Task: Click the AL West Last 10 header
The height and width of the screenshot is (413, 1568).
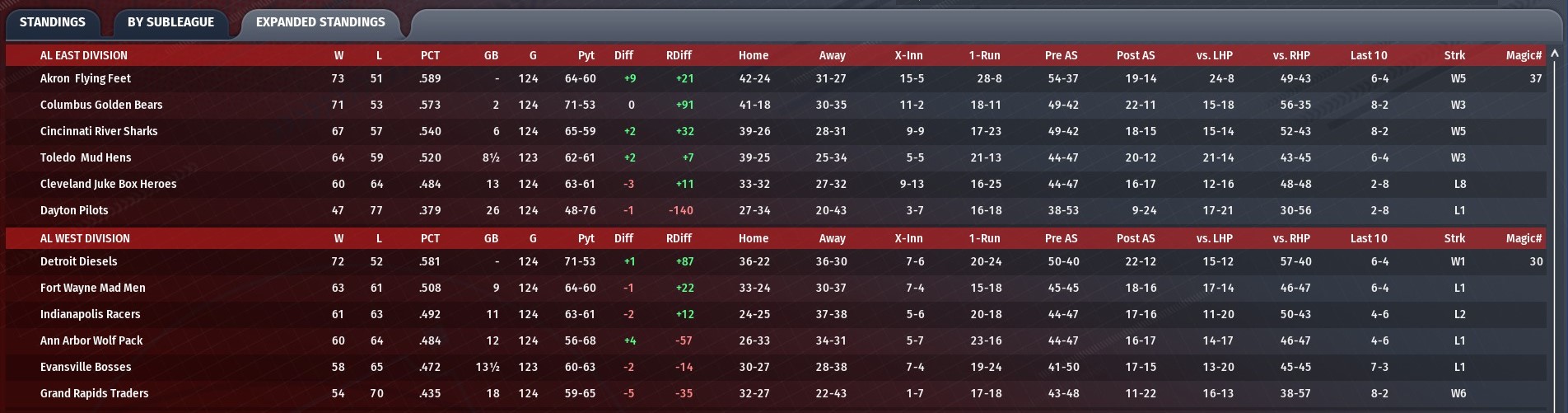Action: click(x=1369, y=238)
